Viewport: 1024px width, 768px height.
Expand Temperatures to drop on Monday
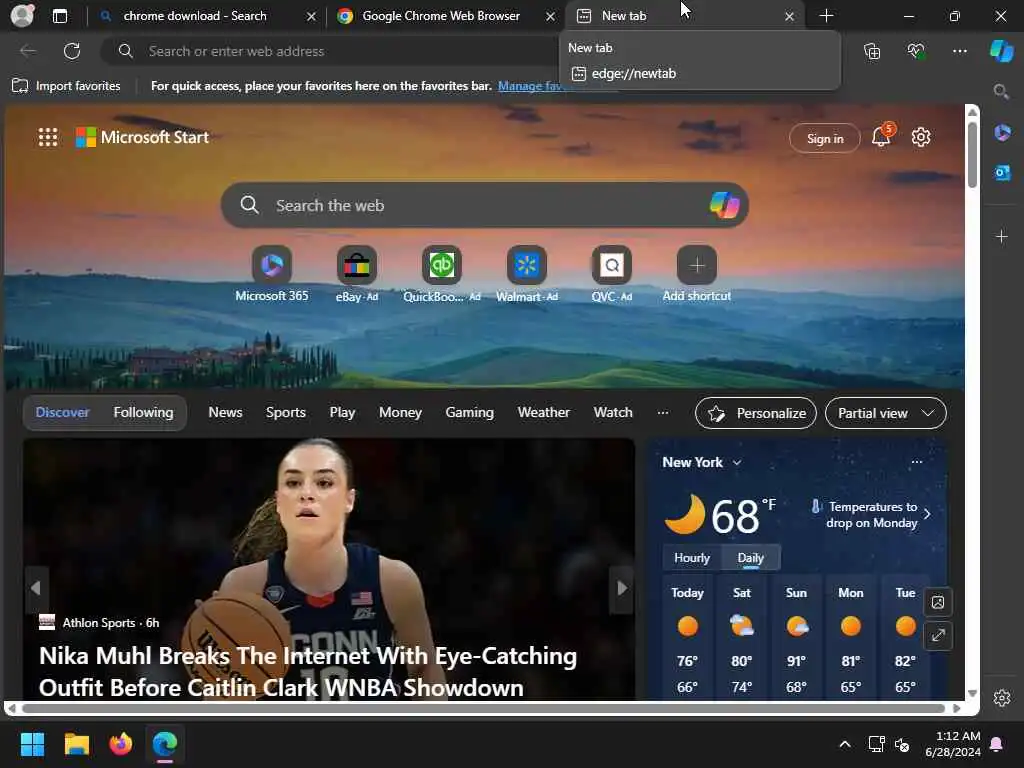click(871, 515)
